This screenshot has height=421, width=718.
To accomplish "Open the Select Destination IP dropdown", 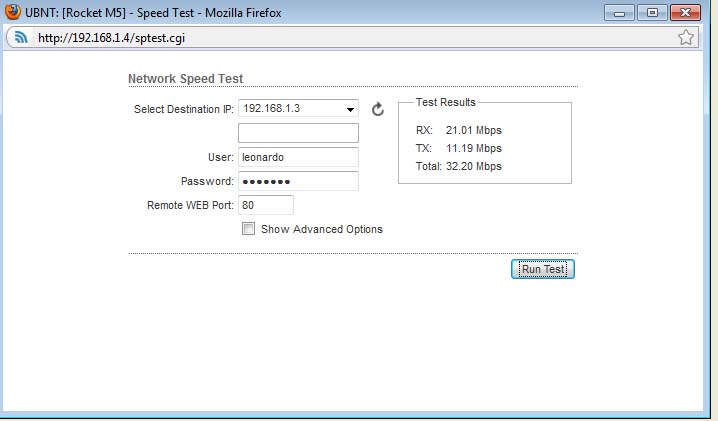I will click(298, 109).
